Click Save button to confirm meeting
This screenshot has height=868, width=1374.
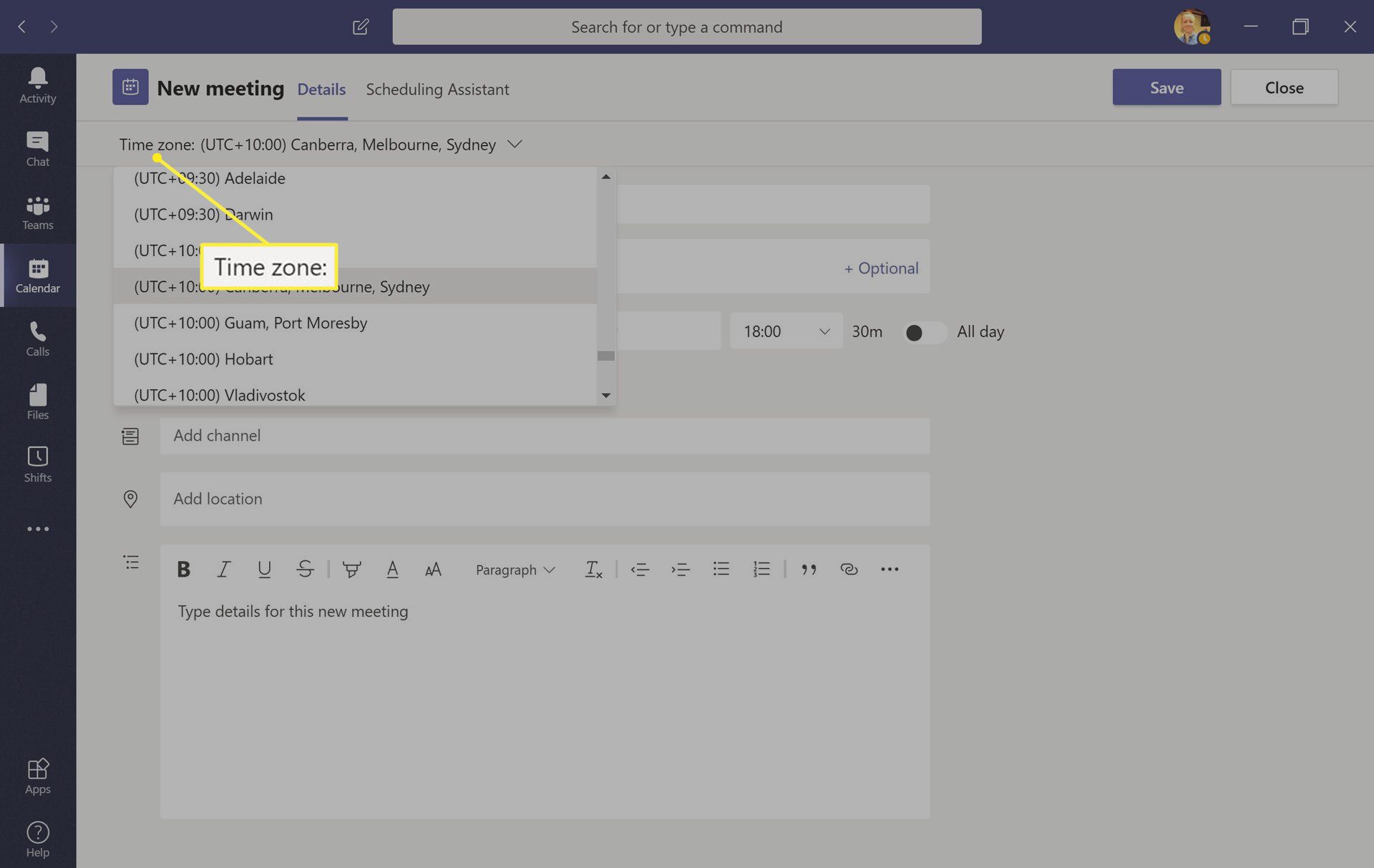(1167, 87)
